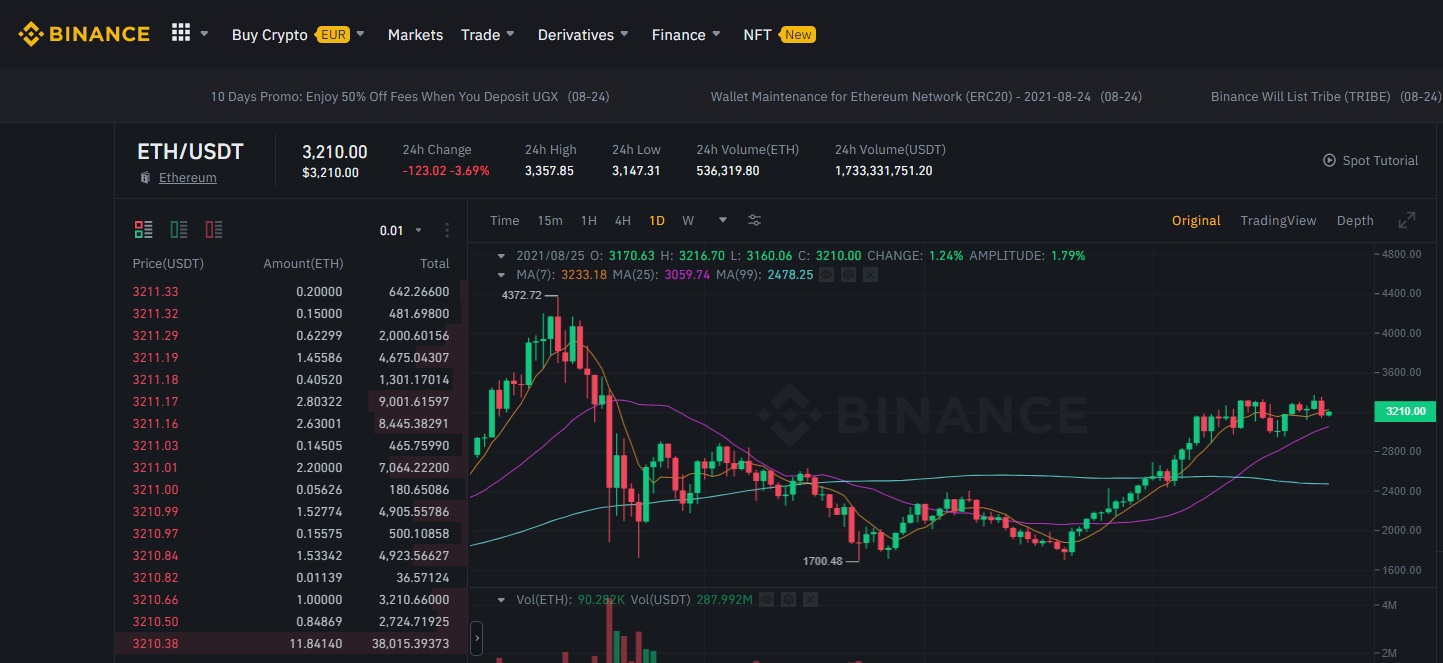Click the 3210.00 current price tag

pyautogui.click(x=1405, y=411)
